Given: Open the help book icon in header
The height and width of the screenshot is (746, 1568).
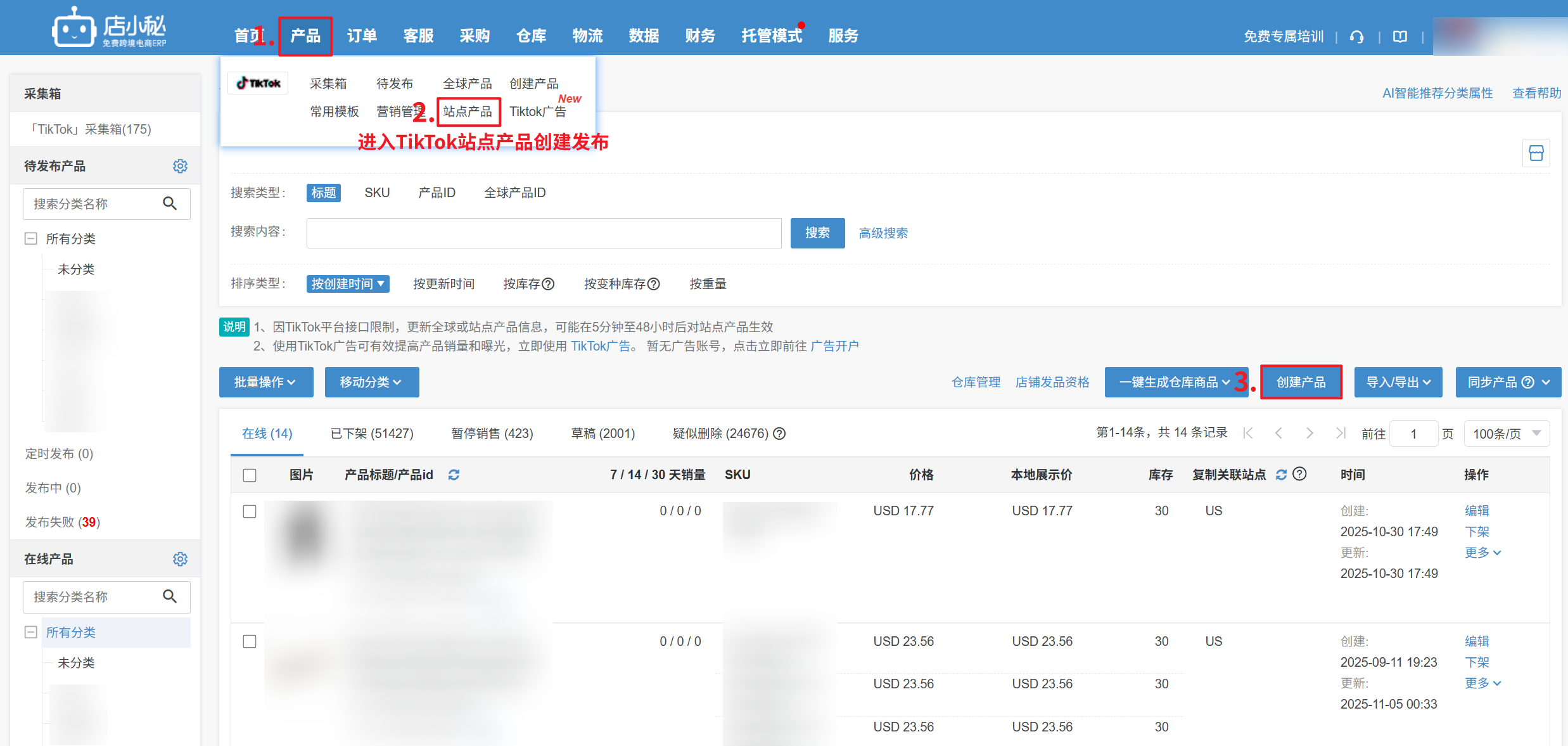Looking at the screenshot, I should pyautogui.click(x=1400, y=37).
